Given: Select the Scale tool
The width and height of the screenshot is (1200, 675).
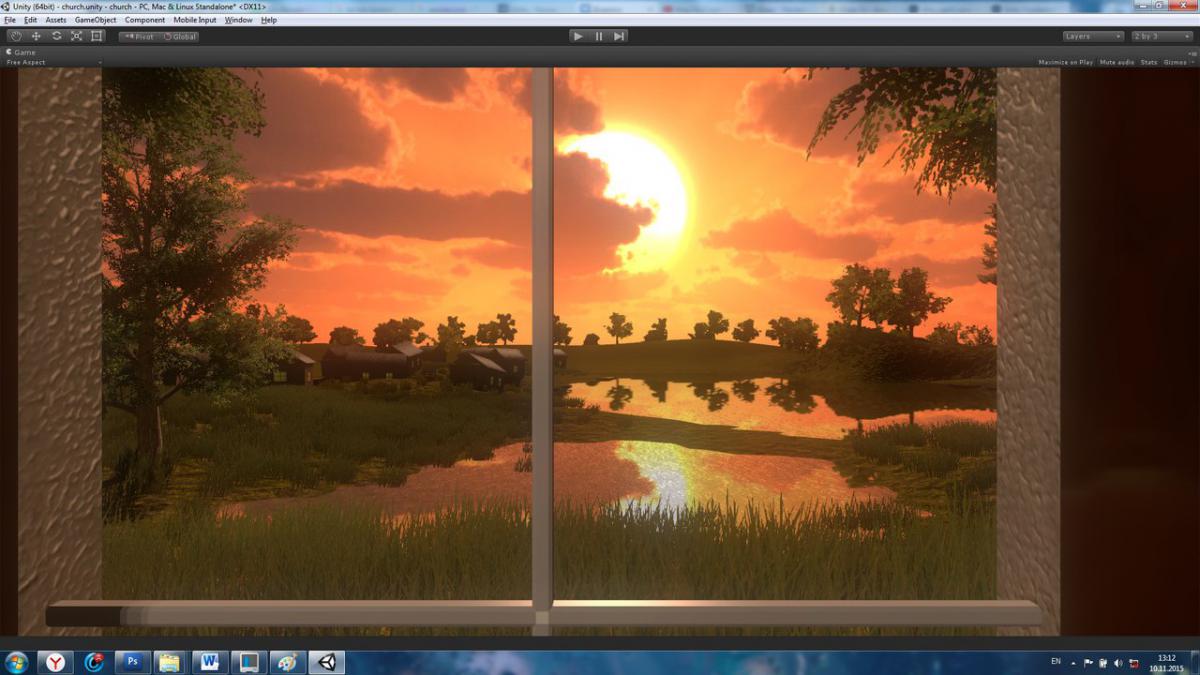Looking at the screenshot, I should coord(76,36).
